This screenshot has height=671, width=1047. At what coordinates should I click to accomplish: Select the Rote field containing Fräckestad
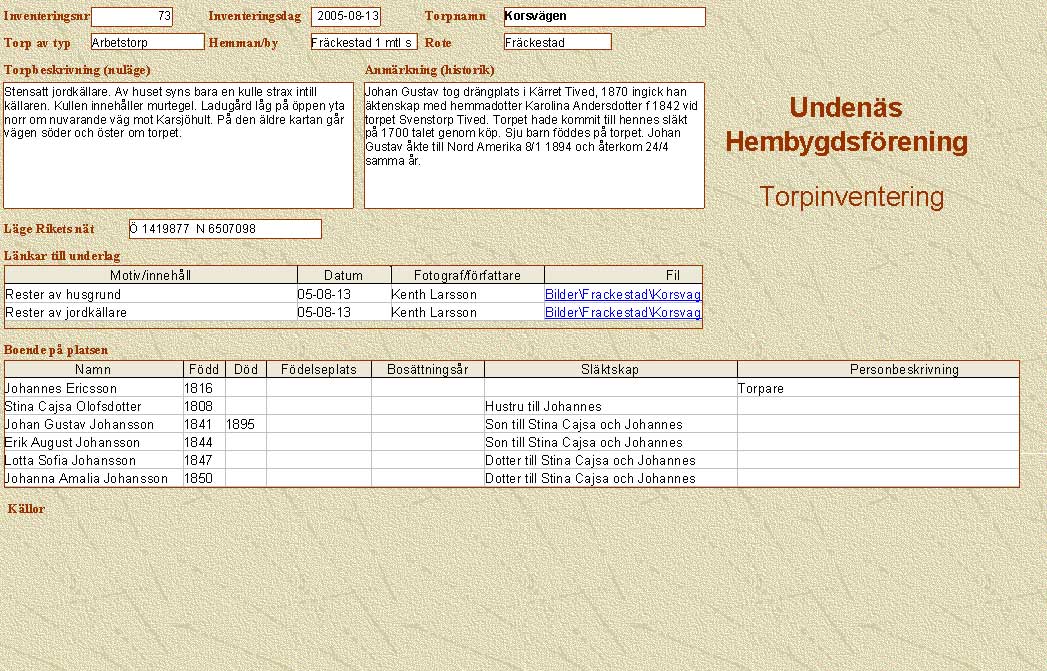(557, 42)
